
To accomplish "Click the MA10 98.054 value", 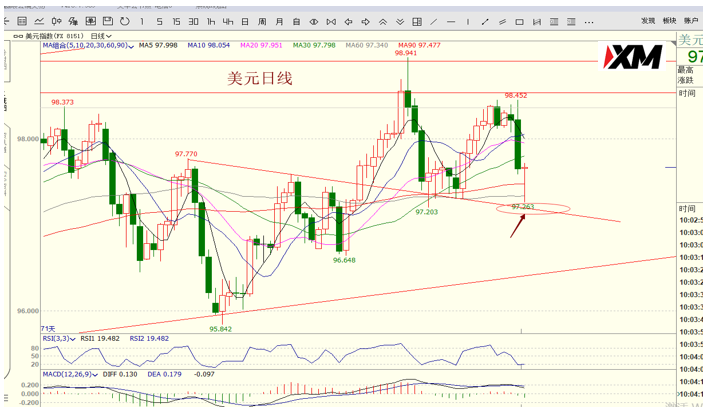I will pyautogui.click(x=209, y=45).
